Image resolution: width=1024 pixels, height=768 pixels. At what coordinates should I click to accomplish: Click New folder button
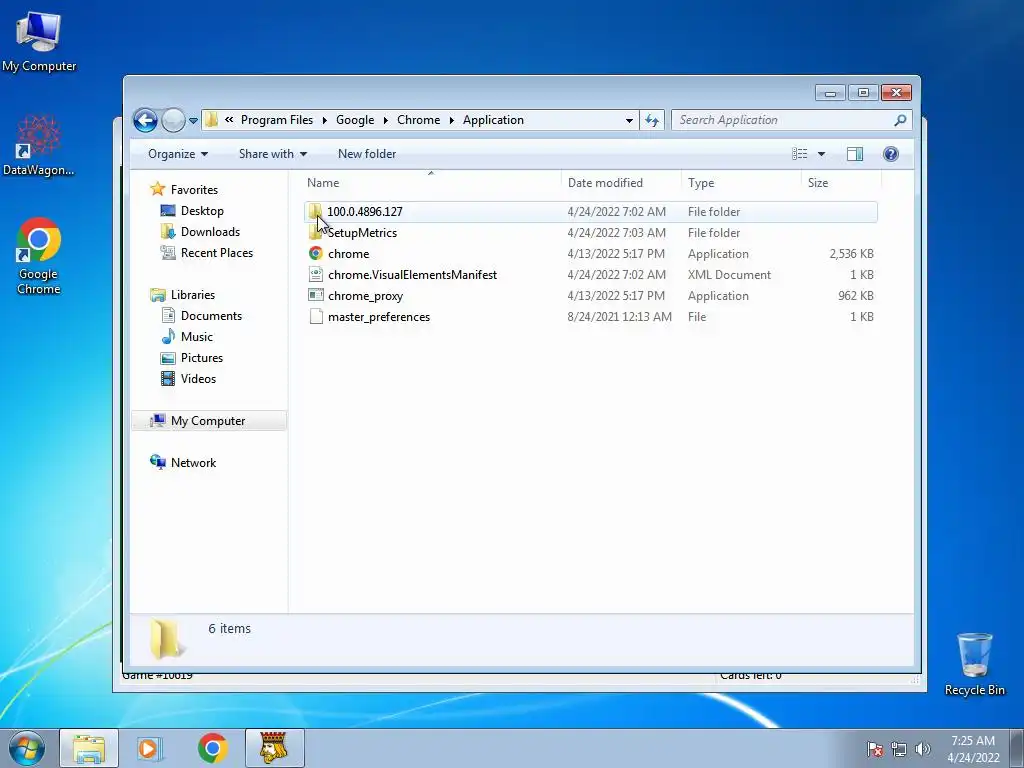[x=367, y=154]
